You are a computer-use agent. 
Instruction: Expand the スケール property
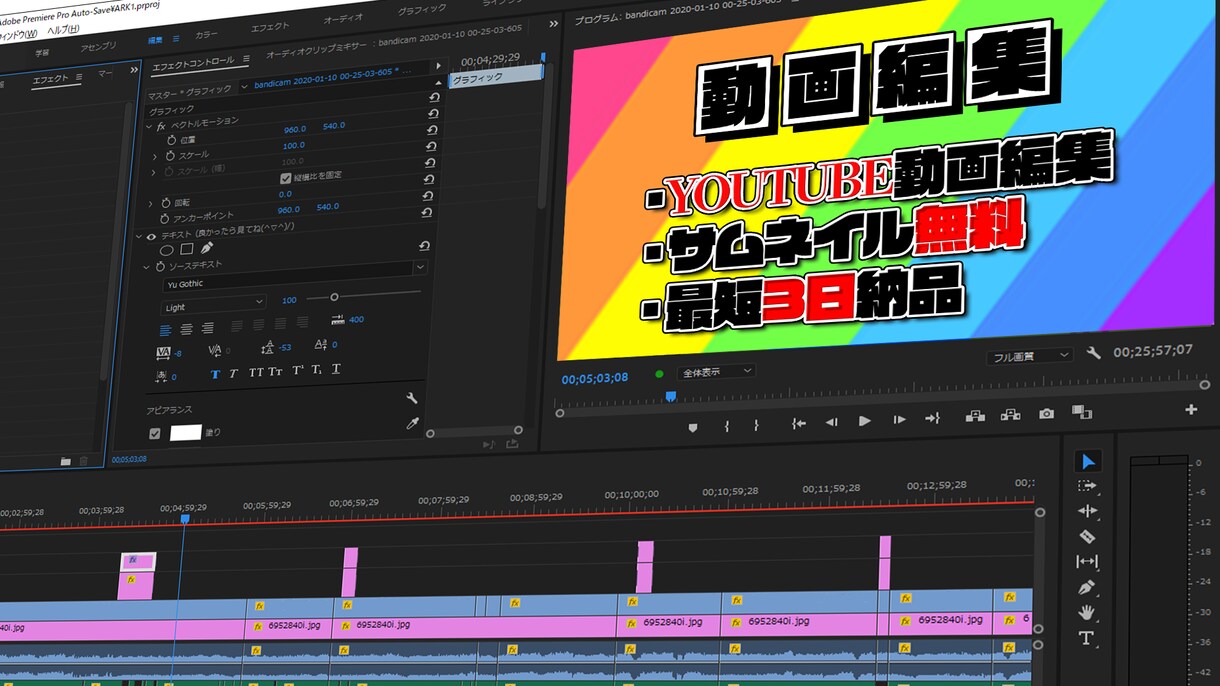tap(155, 157)
